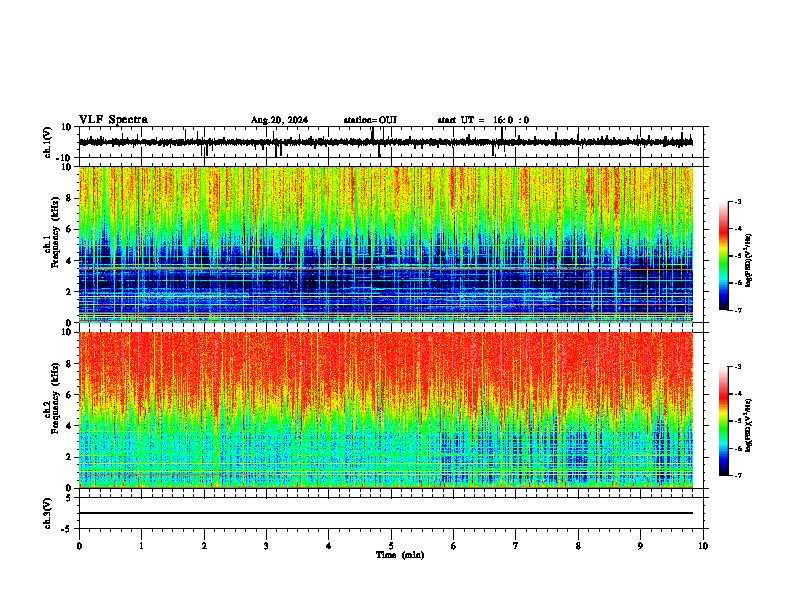Click the ch.2 spectrogram color scale bar
Viewport: 792px width, 612px height.
724,421
